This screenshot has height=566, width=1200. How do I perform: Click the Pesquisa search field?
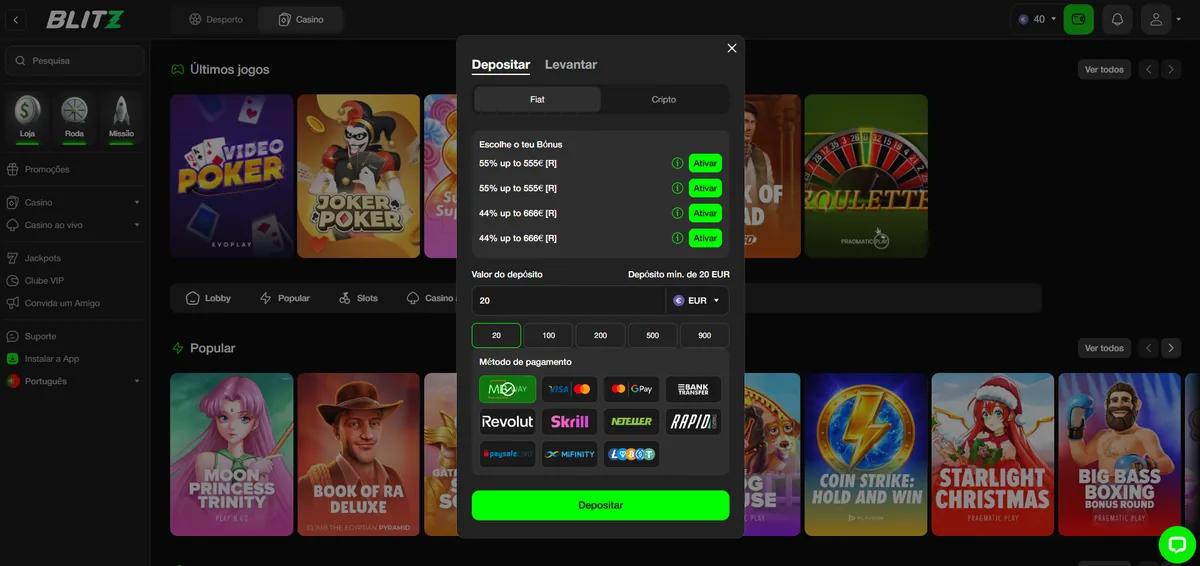click(74, 60)
